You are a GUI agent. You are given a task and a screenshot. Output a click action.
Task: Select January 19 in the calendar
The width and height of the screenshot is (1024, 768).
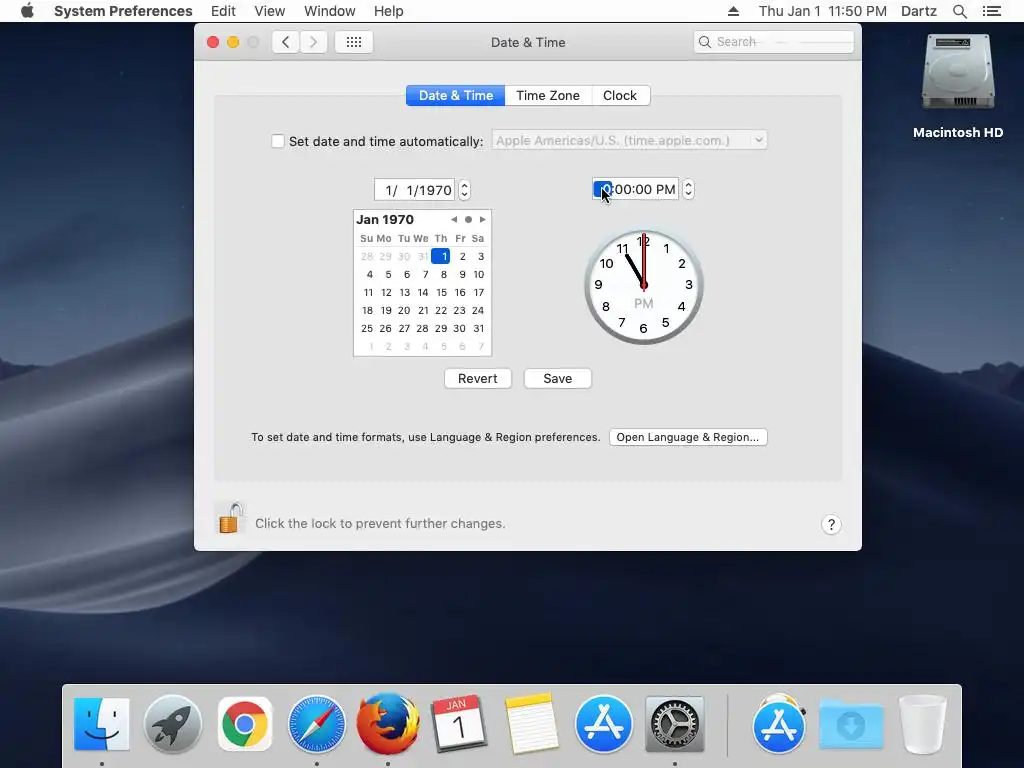386,310
